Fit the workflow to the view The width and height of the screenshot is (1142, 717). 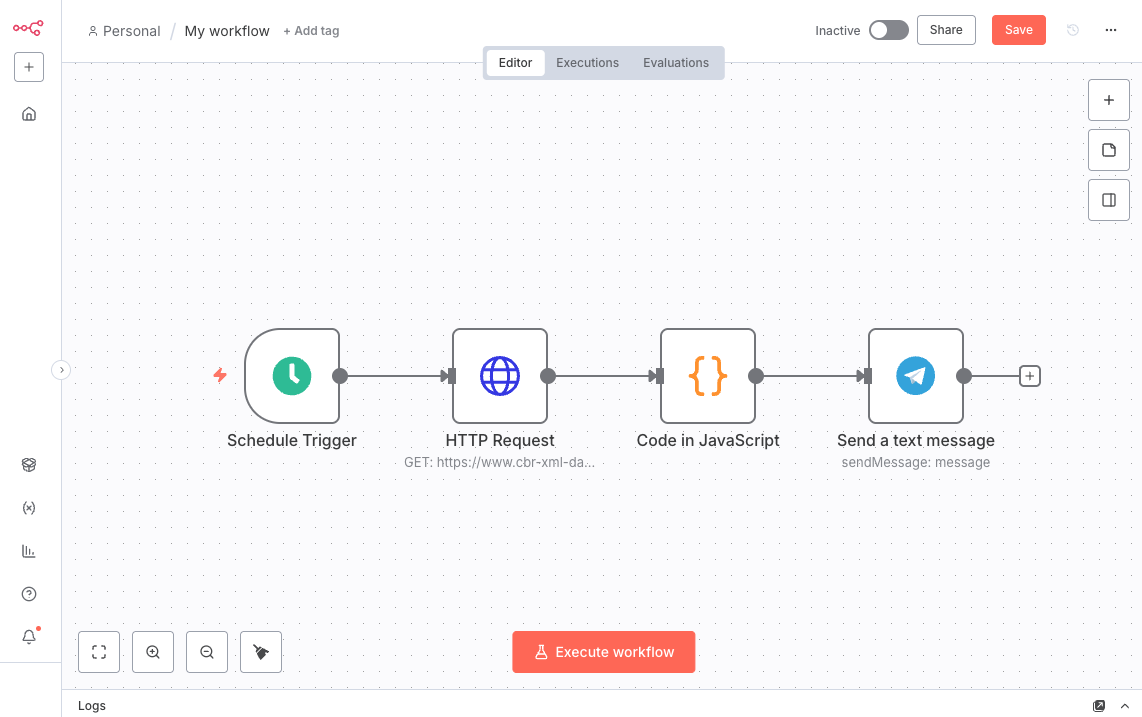point(98,651)
